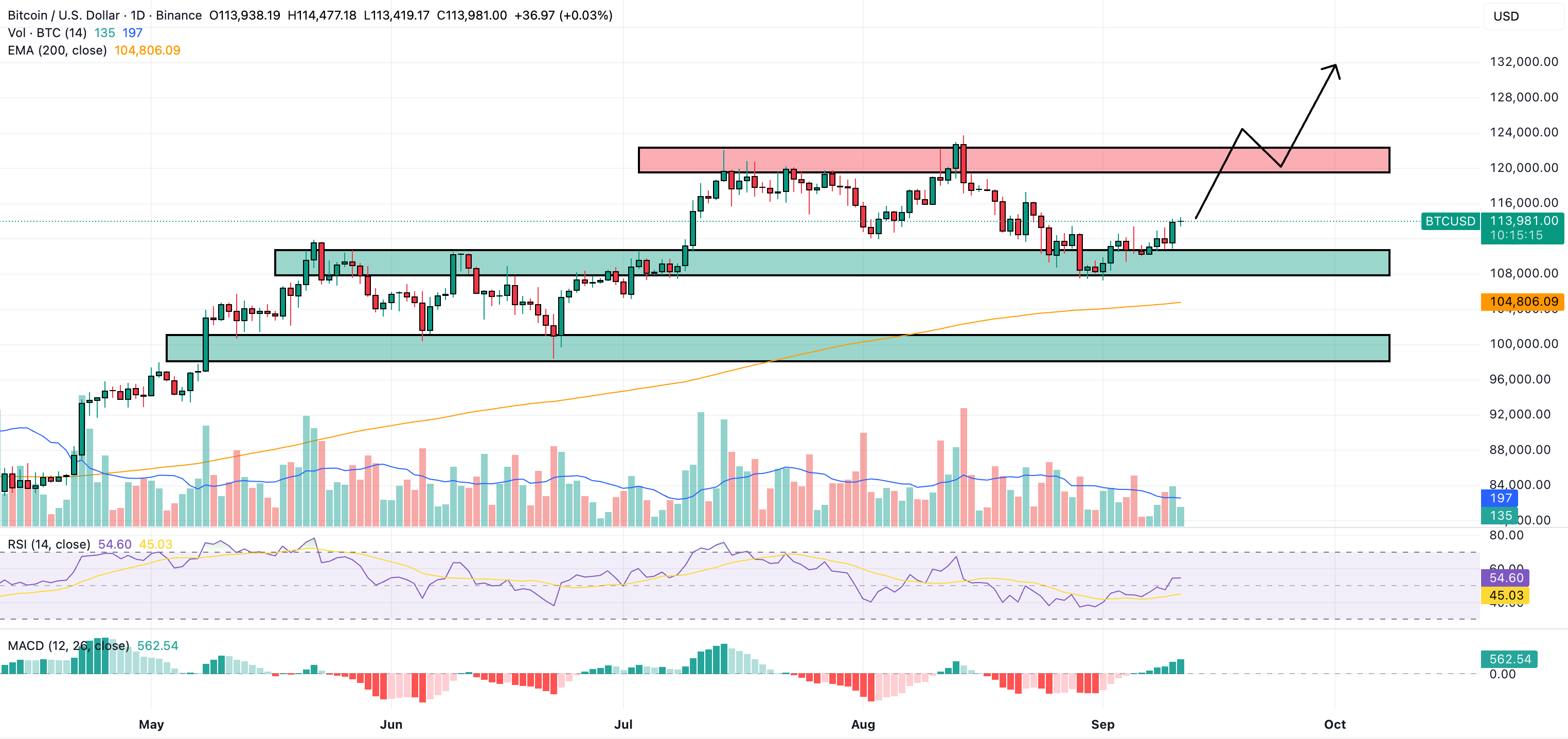Viewport: 1568px width, 739px height.
Task: Select the RSI (14, close) indicator legend
Action: click(x=49, y=544)
